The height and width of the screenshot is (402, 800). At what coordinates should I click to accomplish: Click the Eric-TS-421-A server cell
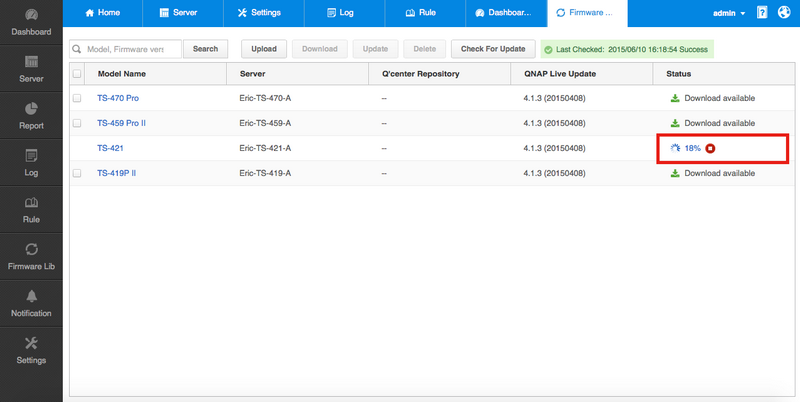pyautogui.click(x=265, y=148)
